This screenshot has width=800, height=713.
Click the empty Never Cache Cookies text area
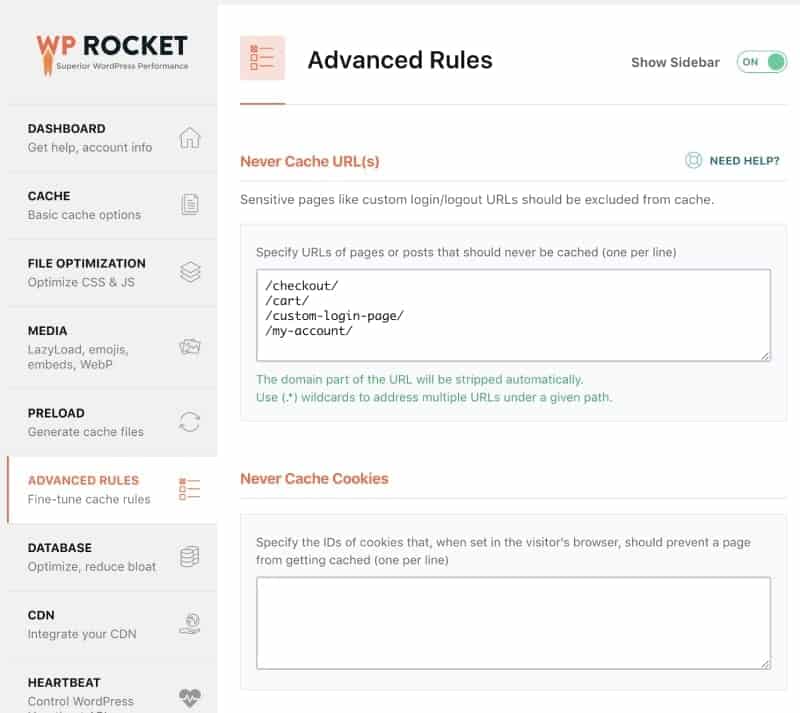coord(513,622)
